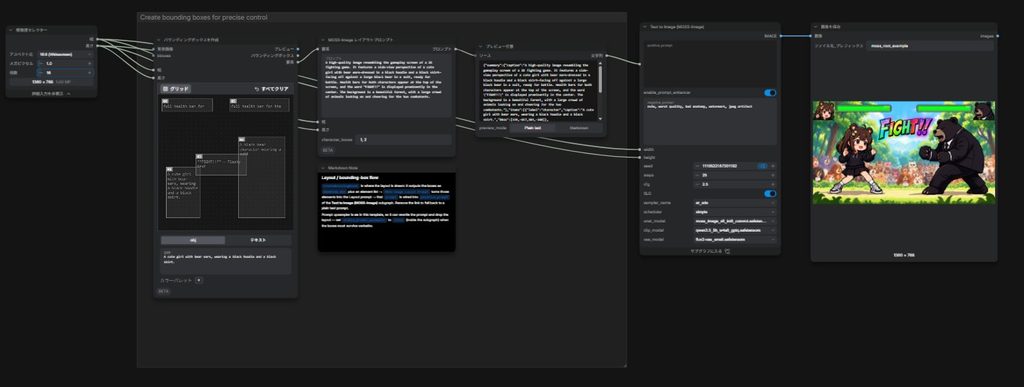Decrease the megapixel value
1024x387 pixels.
pos(42,63)
